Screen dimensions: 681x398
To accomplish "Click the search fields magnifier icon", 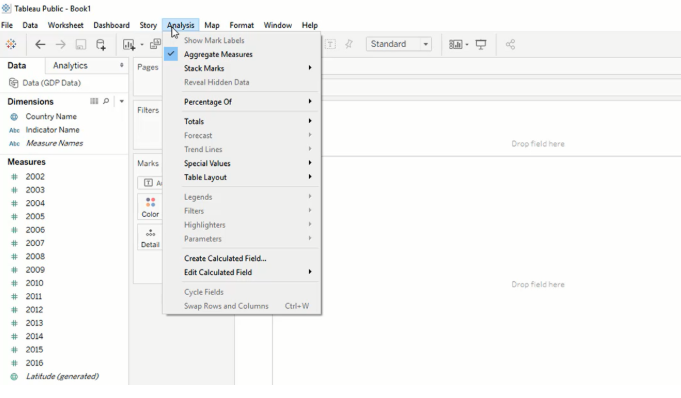I will pos(106,101).
